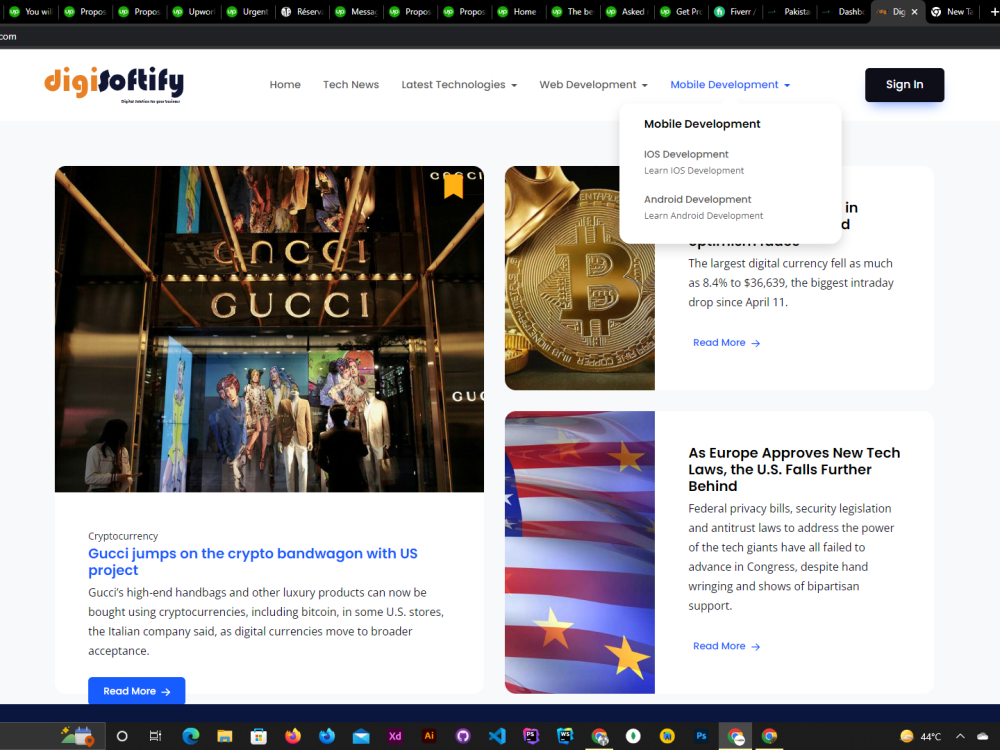Click blue Read More button for Gucci article
Image resolution: width=1000 pixels, height=750 pixels.
[136, 691]
